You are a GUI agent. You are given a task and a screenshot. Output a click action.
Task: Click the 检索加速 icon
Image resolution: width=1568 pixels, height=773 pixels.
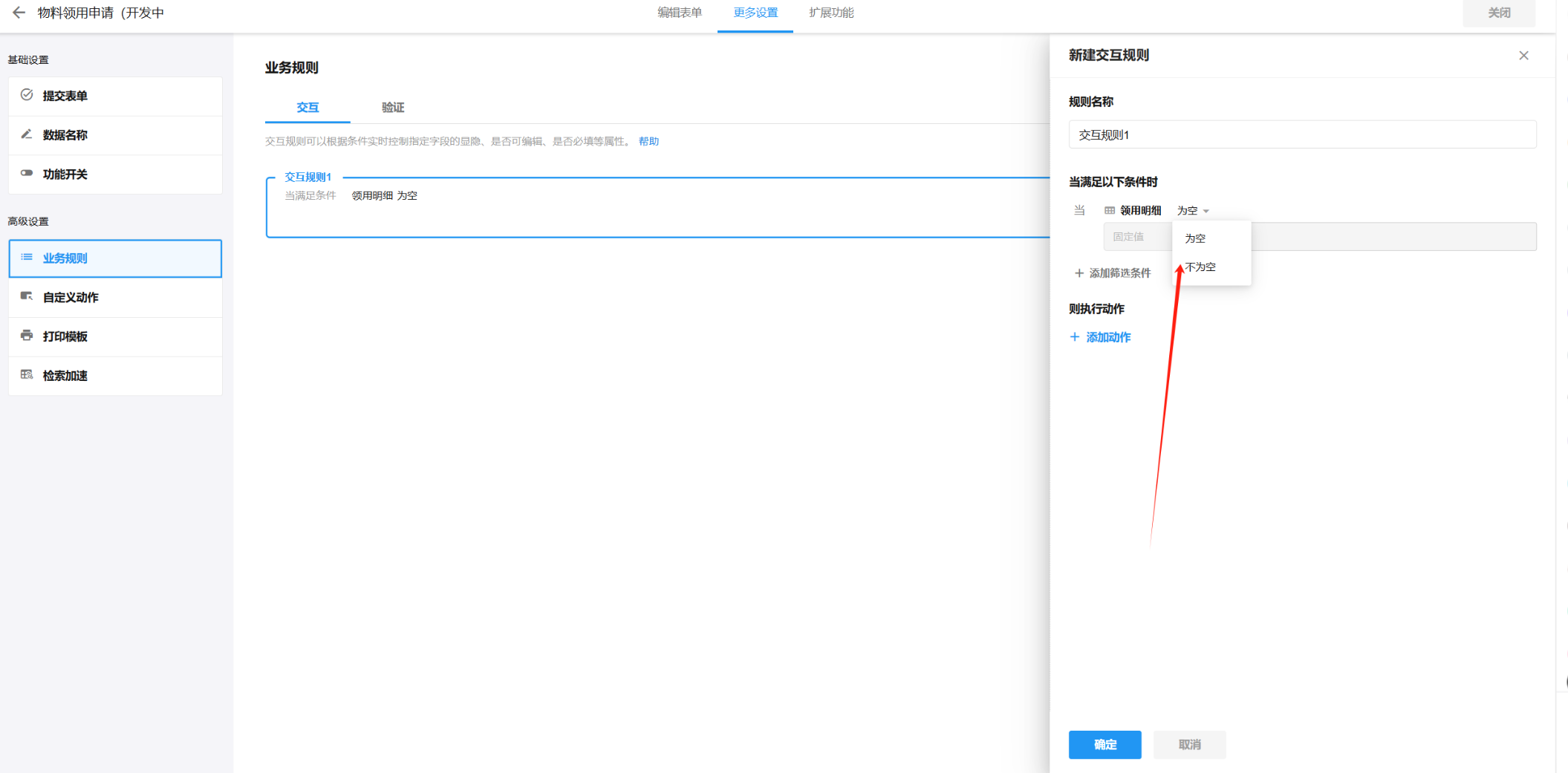click(x=27, y=375)
